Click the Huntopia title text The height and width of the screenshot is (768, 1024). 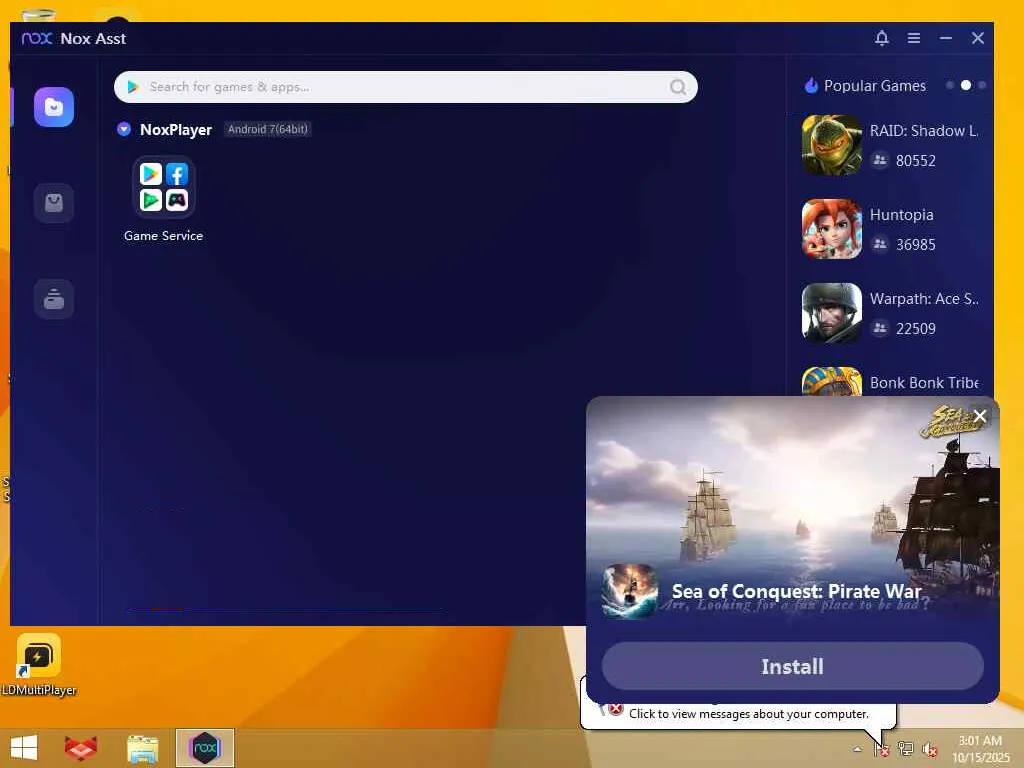(901, 215)
